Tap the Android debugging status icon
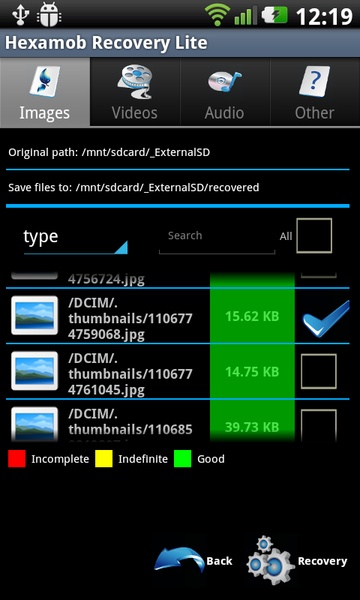Screen dimensions: 360x600 (x=49, y=14)
